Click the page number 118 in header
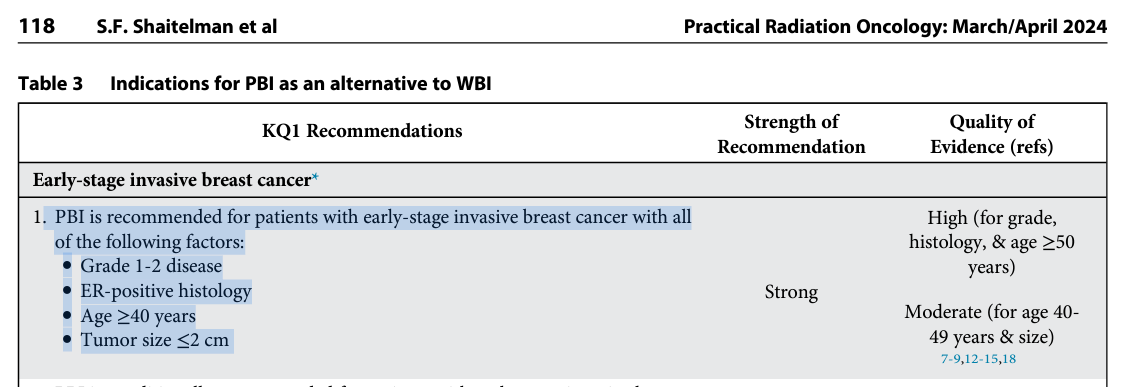 [x=37, y=27]
